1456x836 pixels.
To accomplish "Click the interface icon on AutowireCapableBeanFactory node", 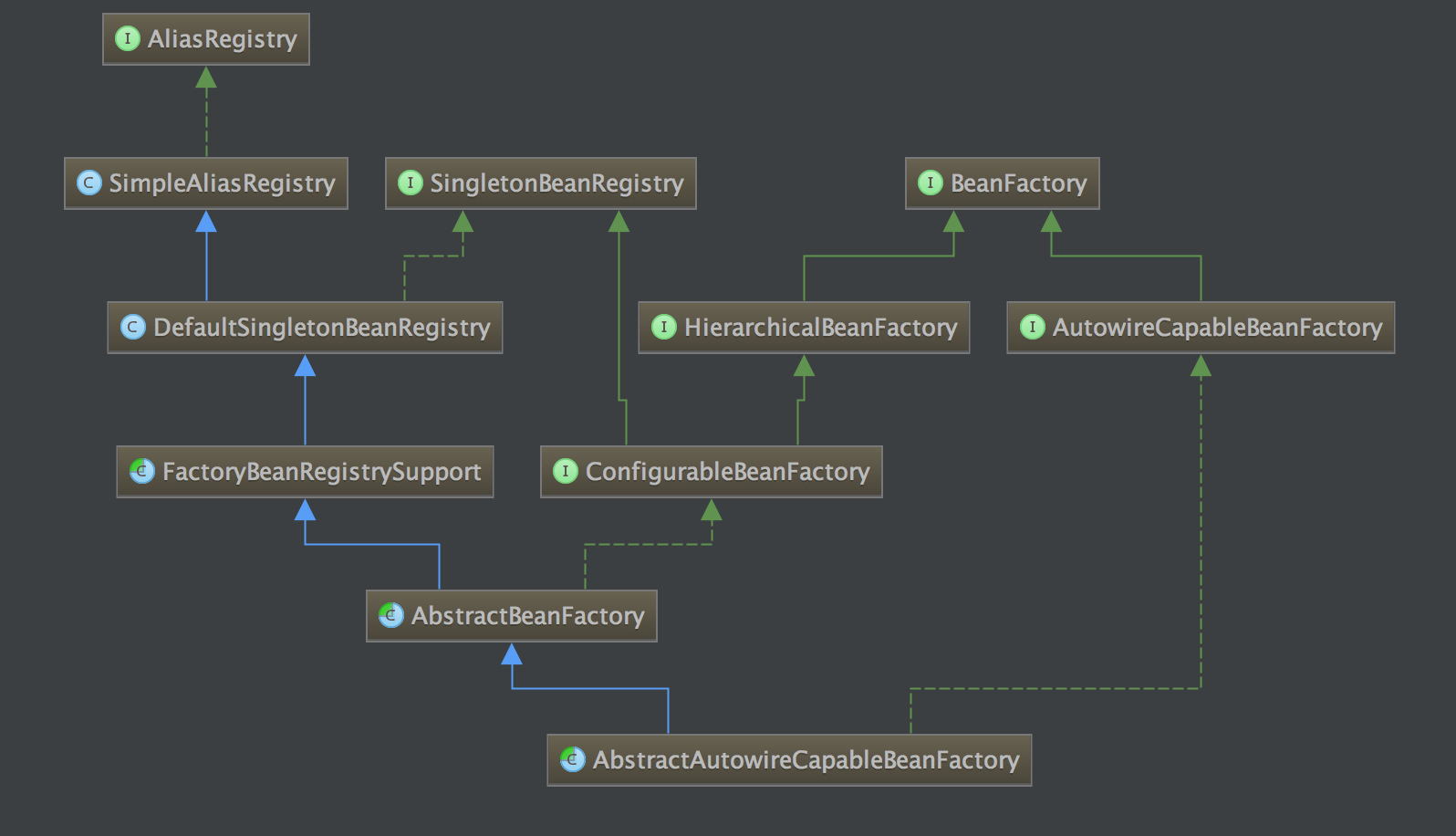I will (x=1032, y=327).
